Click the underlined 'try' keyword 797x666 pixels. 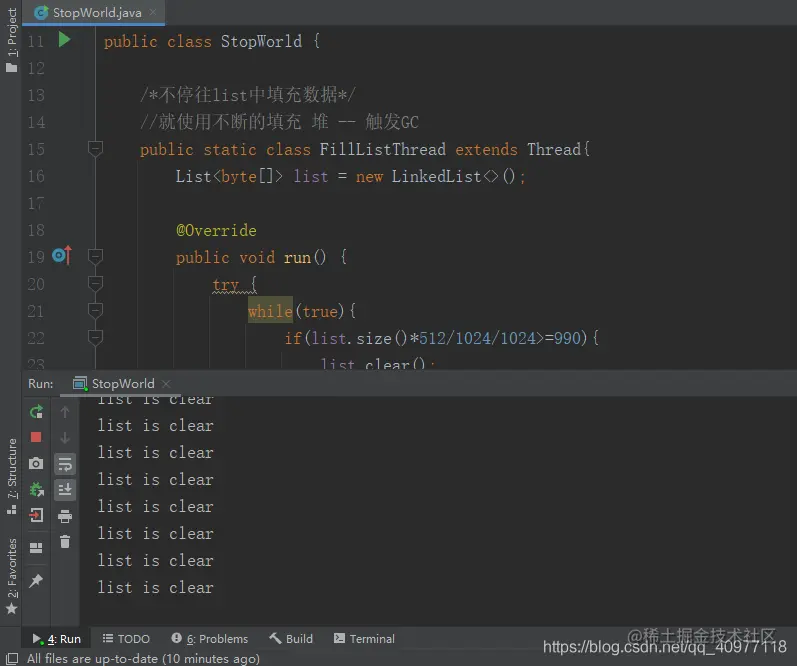tap(226, 284)
